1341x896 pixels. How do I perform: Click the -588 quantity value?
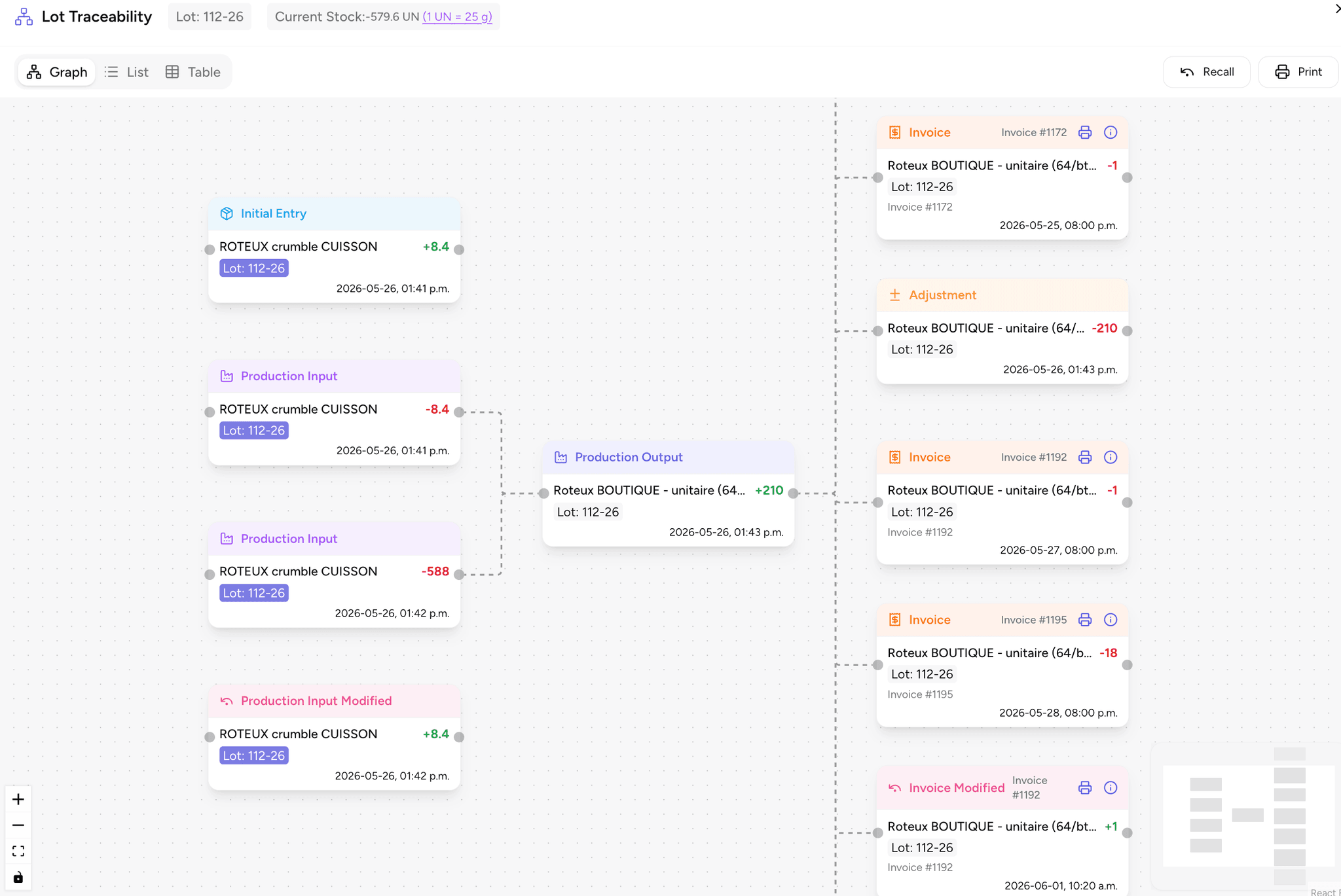click(x=435, y=571)
